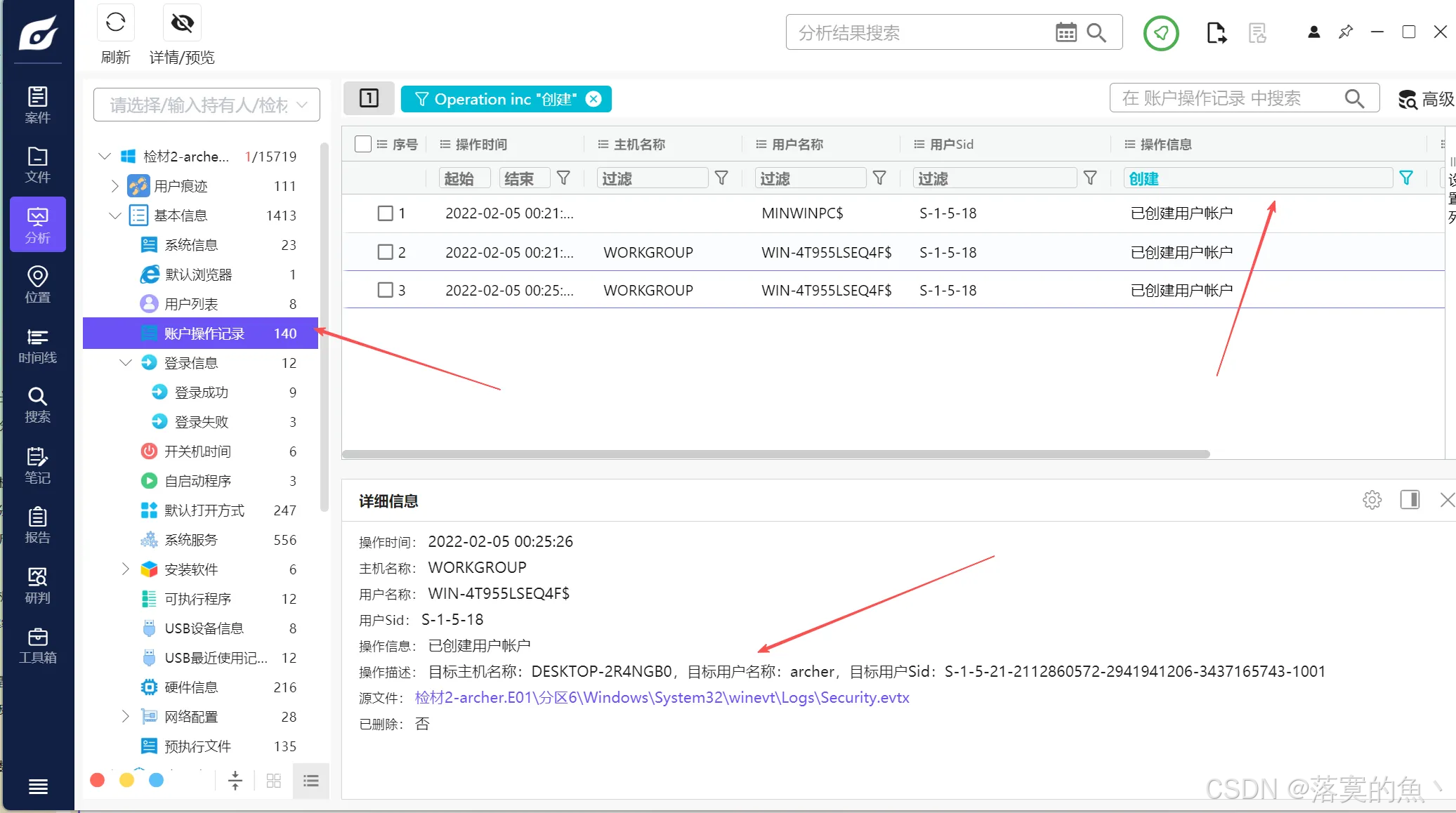The width and height of the screenshot is (1456, 813).
Task: Open detail panel settings gear
Action: pos(1372,500)
